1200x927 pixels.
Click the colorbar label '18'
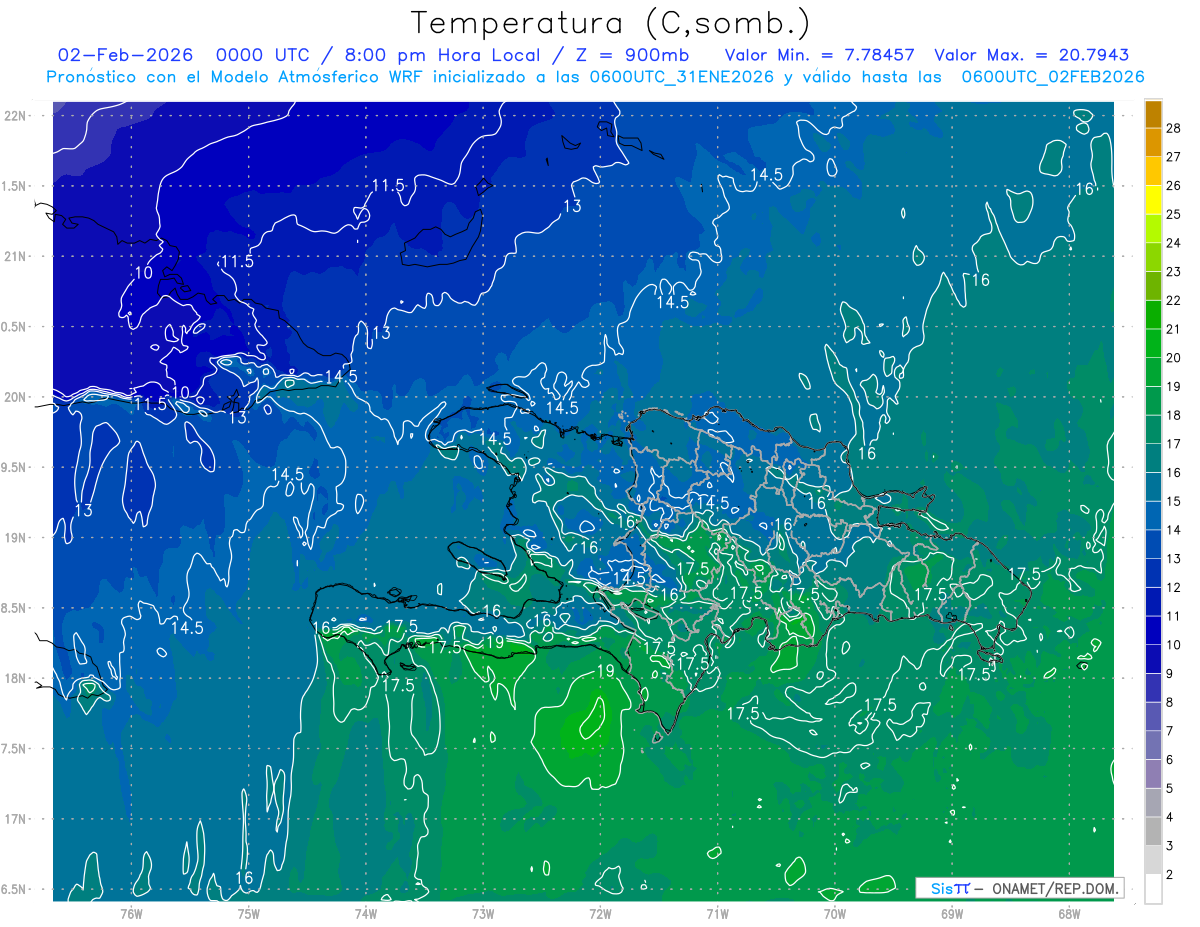(1174, 415)
